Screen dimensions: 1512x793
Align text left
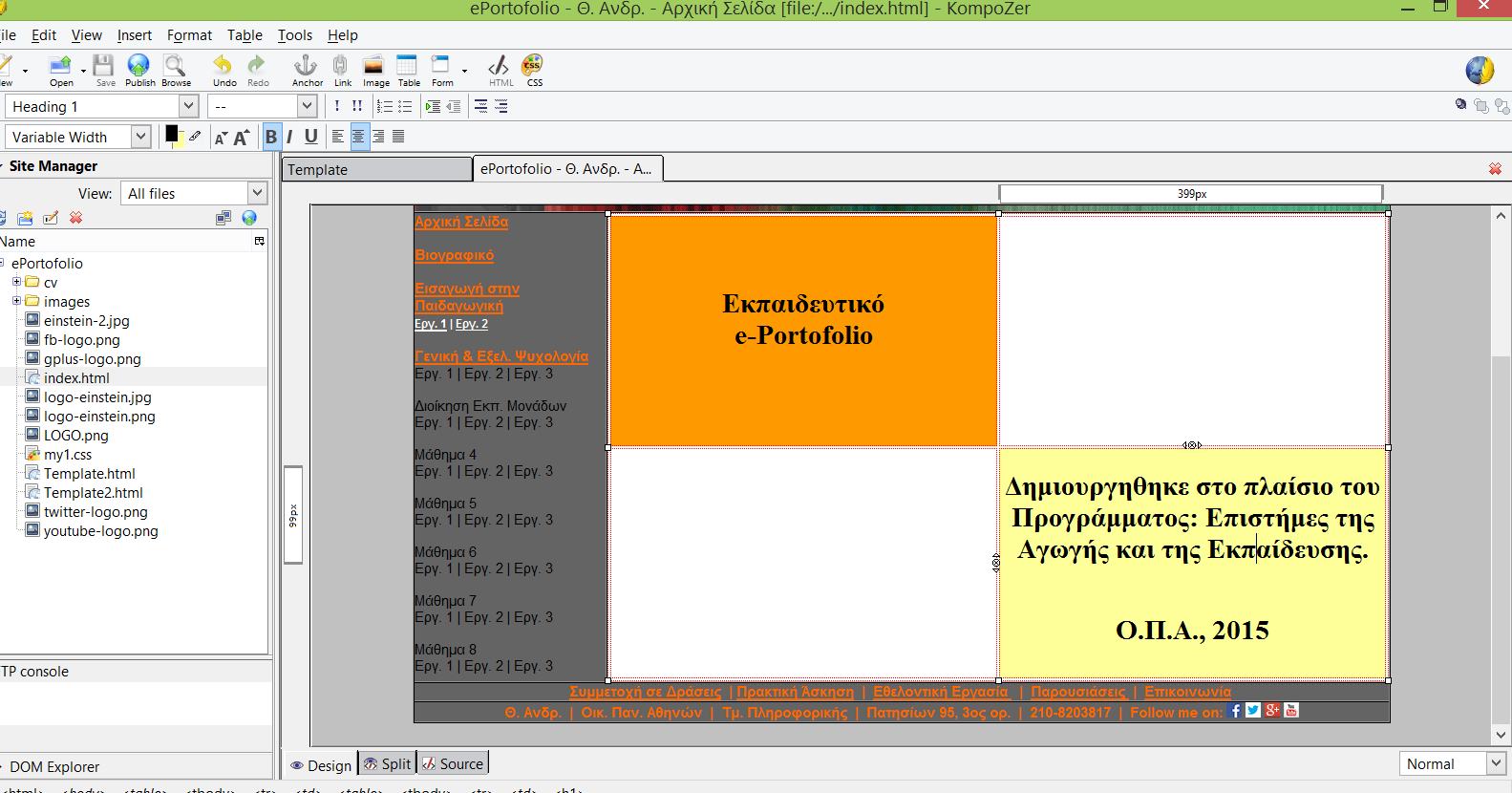pos(338,137)
